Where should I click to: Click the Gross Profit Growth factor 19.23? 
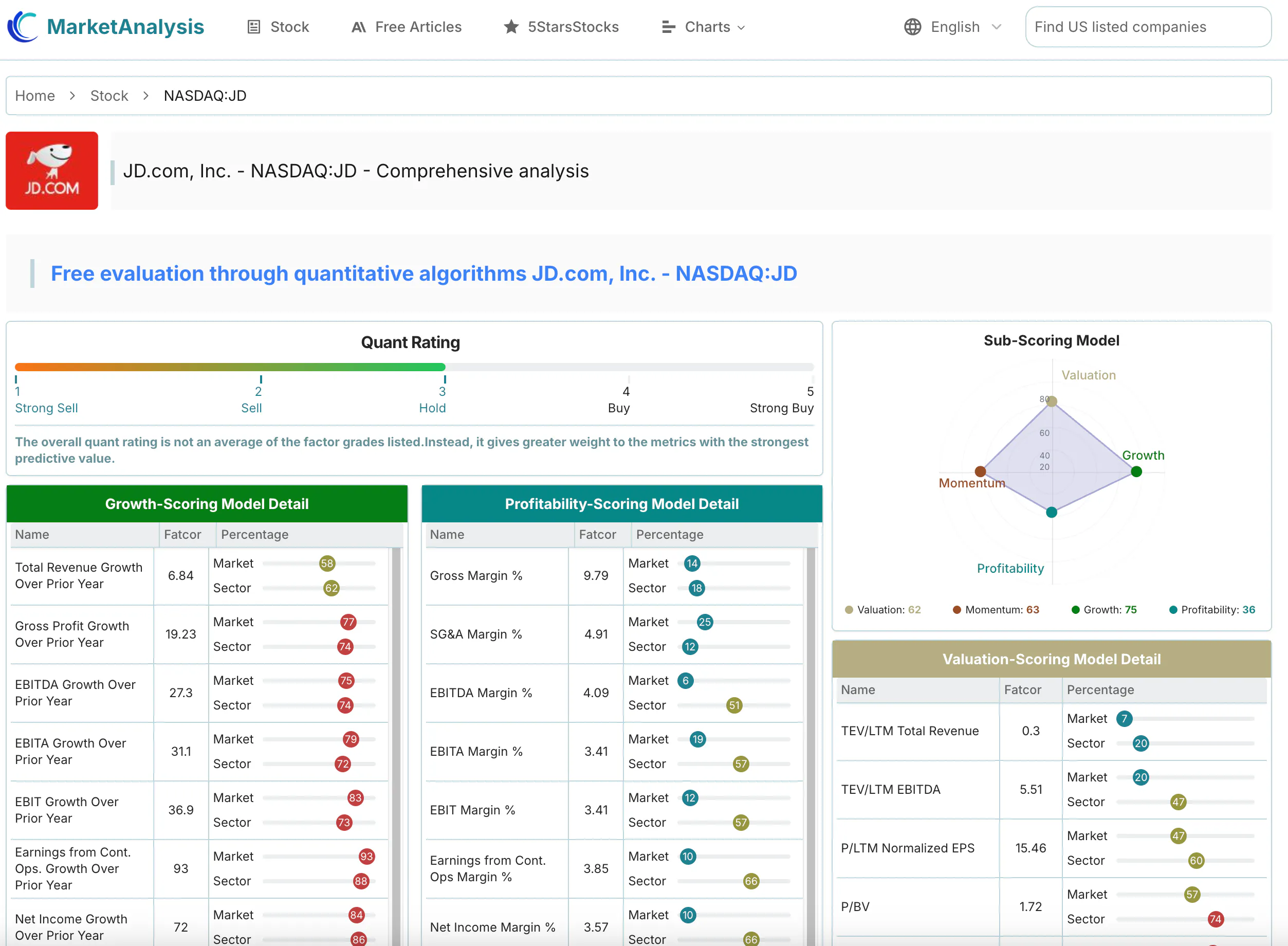[181, 634]
